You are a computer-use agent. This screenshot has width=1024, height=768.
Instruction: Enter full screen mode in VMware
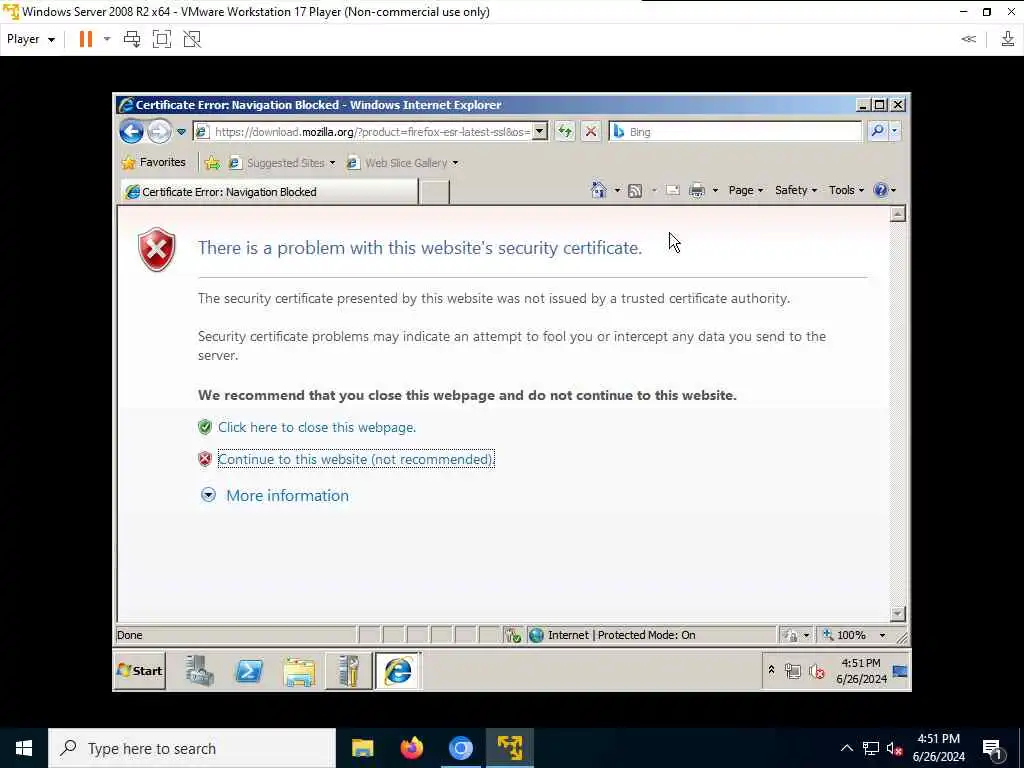162,39
